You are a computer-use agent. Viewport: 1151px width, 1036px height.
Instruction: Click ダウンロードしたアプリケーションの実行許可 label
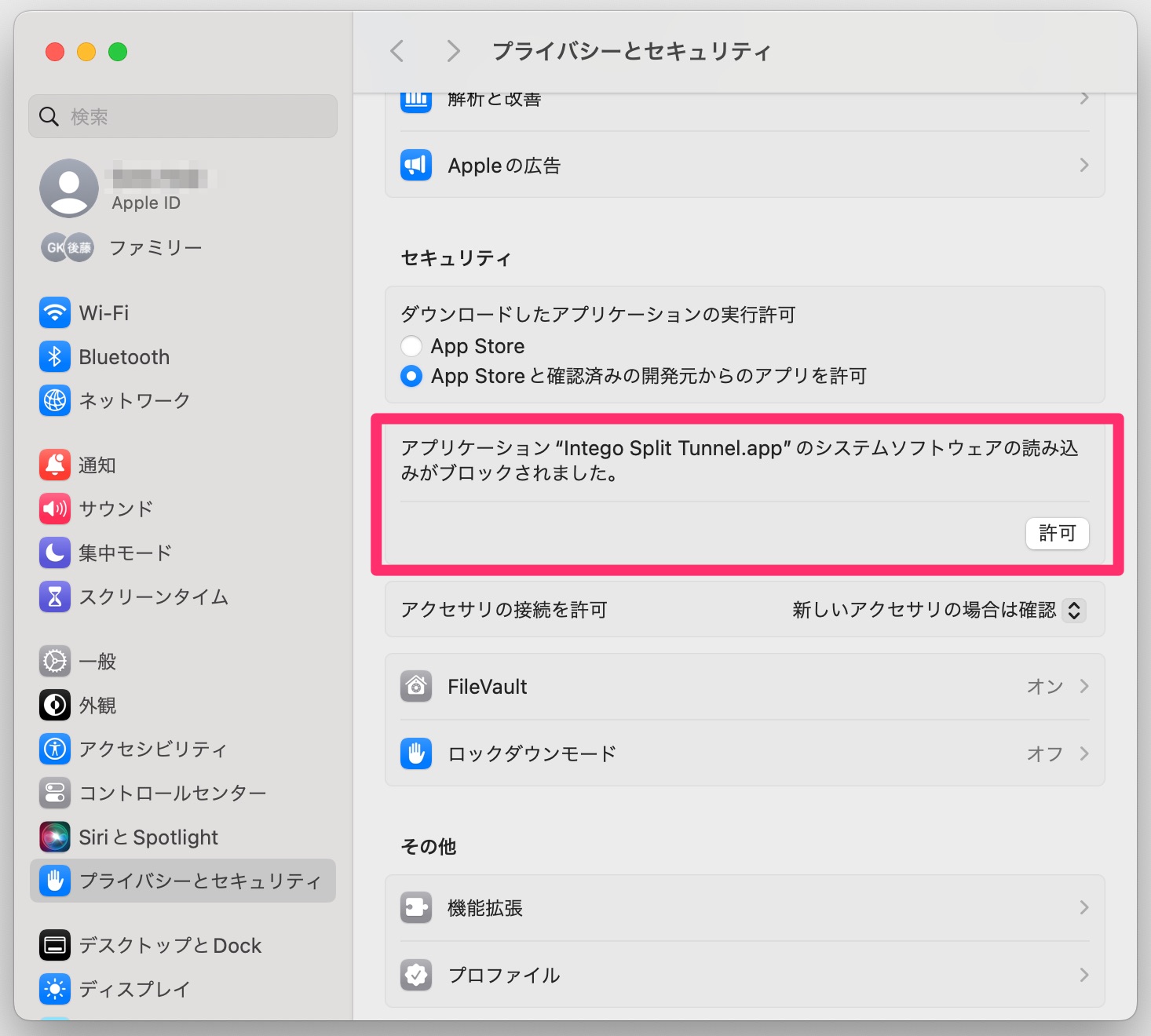(597, 315)
